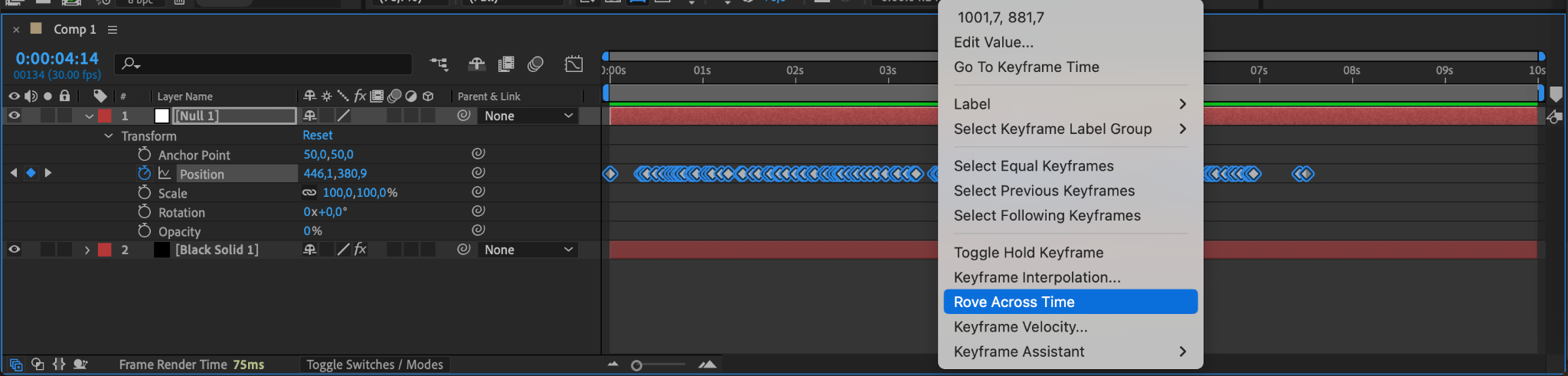Toggle visibility of the Black Solid 1 layer
Image resolution: width=1568 pixels, height=376 pixels.
(14, 250)
